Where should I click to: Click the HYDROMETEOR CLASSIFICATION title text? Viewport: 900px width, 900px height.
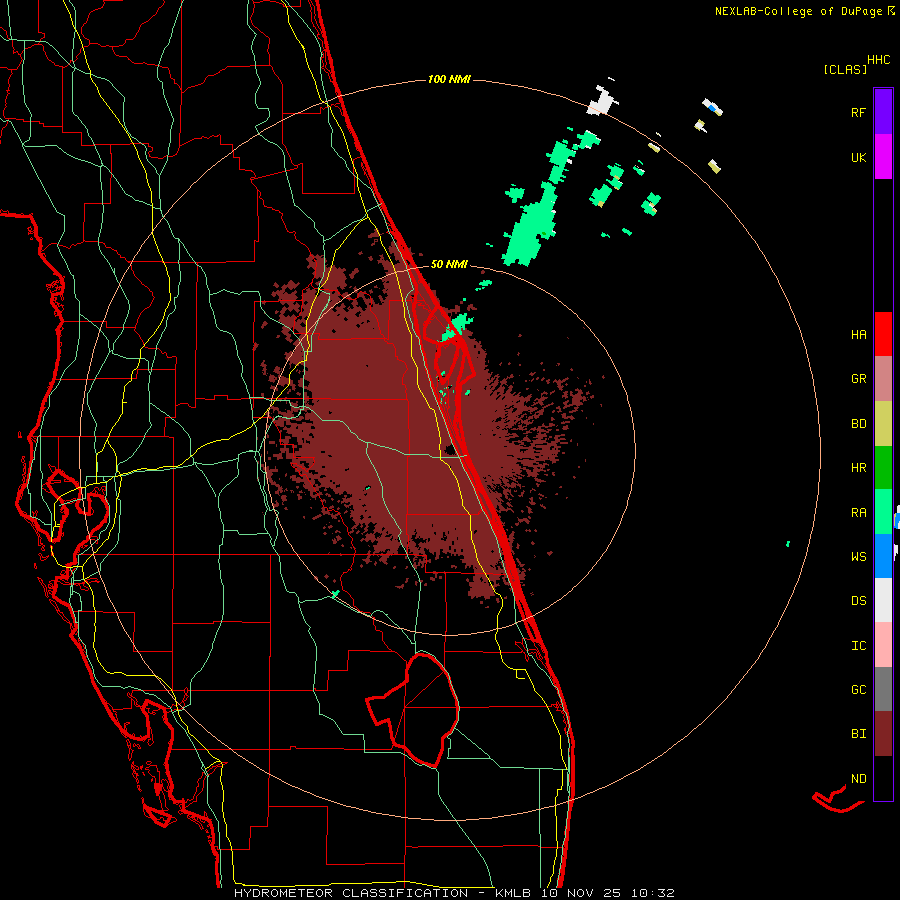coord(351,893)
